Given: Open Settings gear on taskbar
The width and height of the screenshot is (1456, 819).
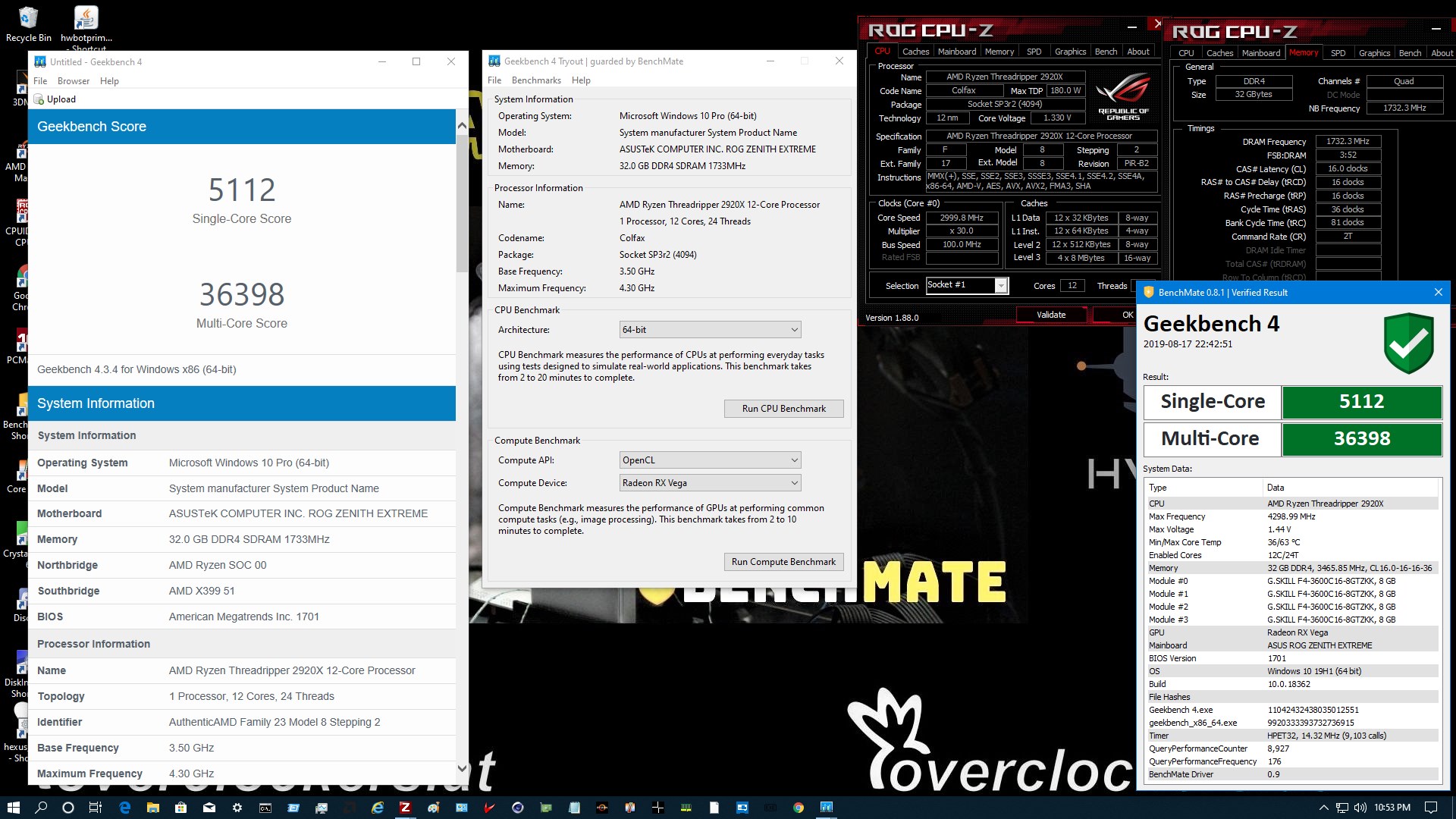Looking at the screenshot, I should [237, 808].
